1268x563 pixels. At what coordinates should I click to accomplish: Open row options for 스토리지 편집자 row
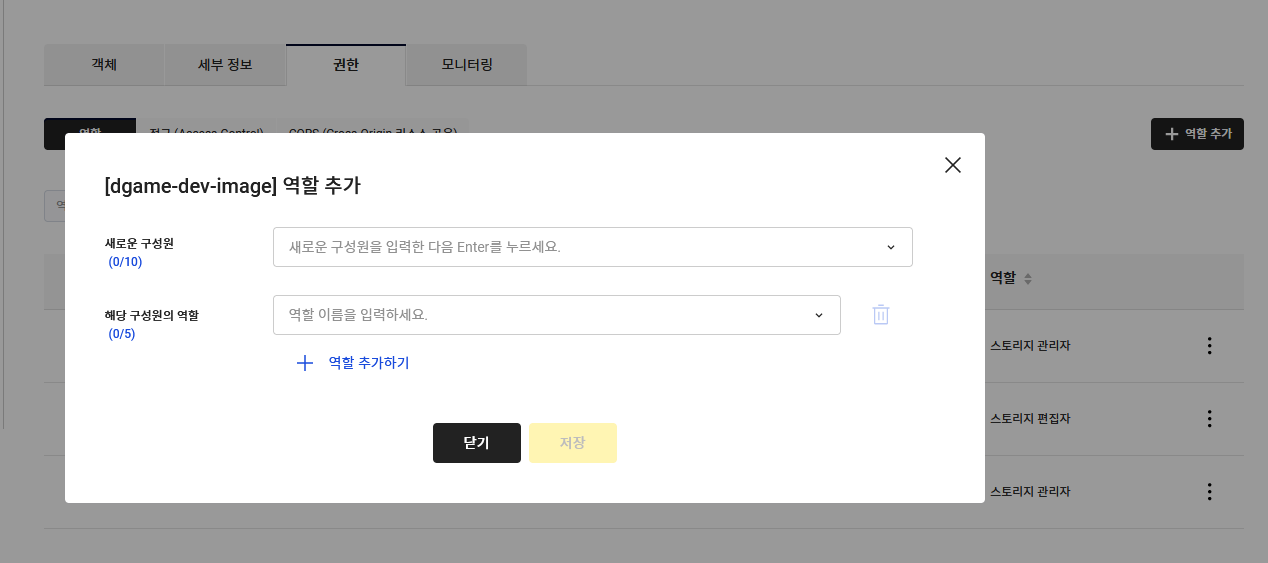[1209, 419]
